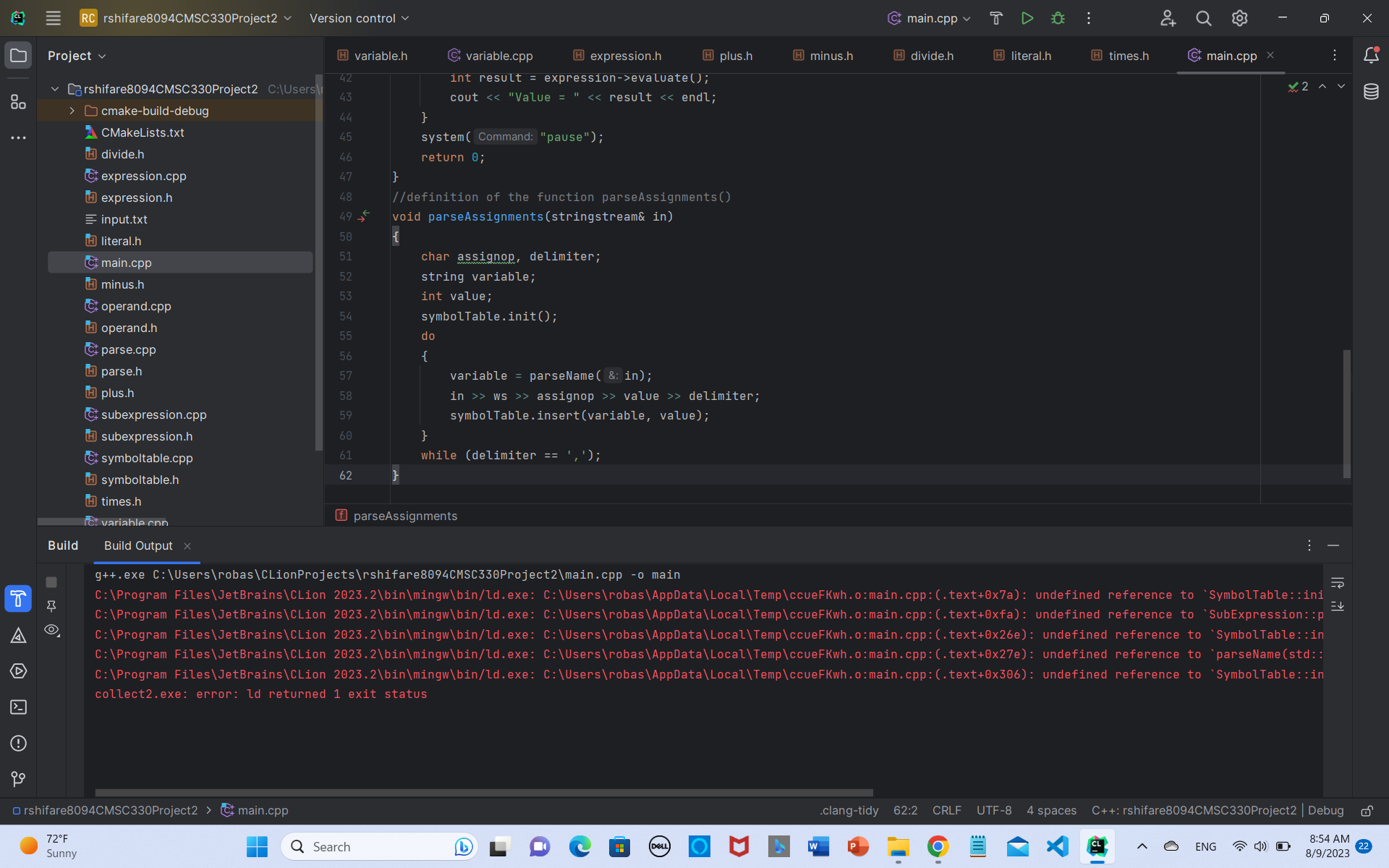
Task: Open Search Everywhere with the magnifier icon
Action: tap(1203, 18)
